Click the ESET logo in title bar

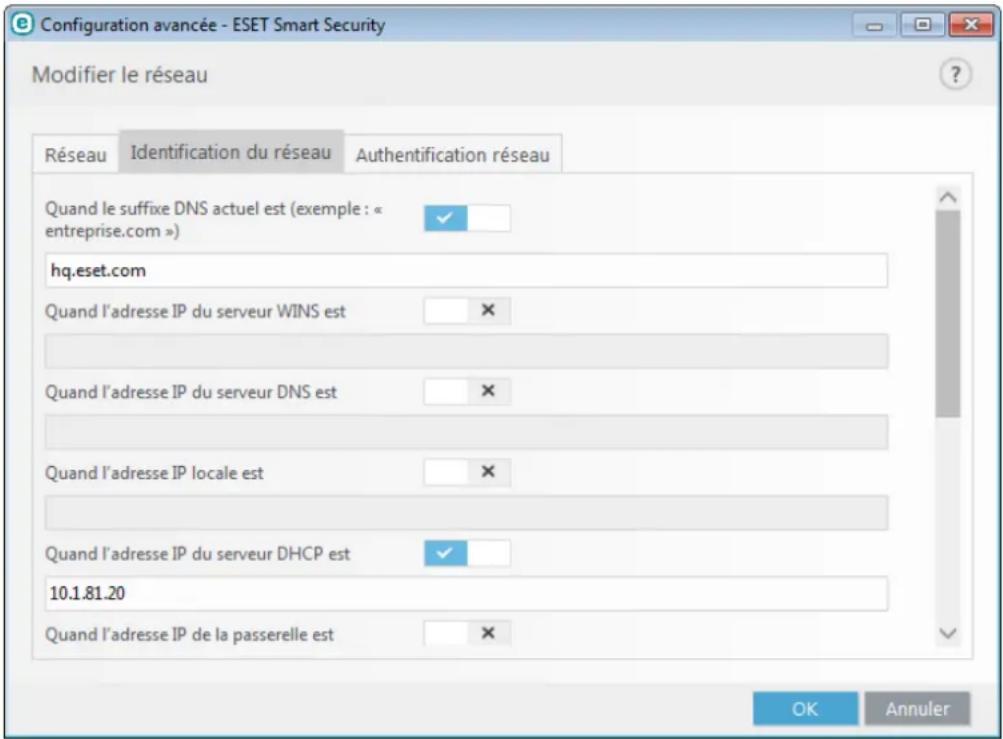pos(24,24)
